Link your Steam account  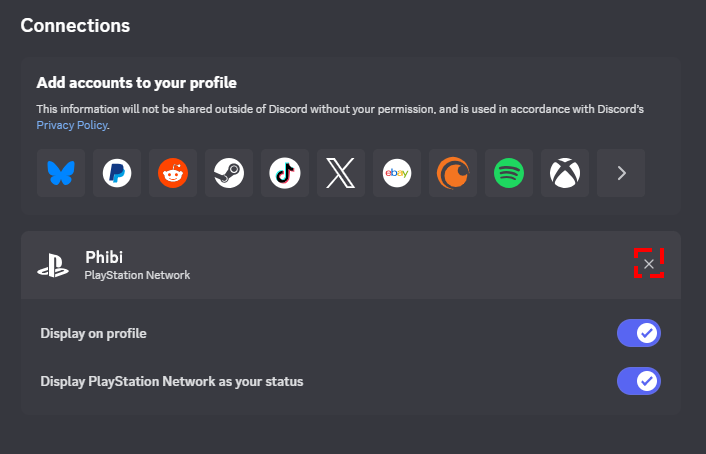pos(229,174)
